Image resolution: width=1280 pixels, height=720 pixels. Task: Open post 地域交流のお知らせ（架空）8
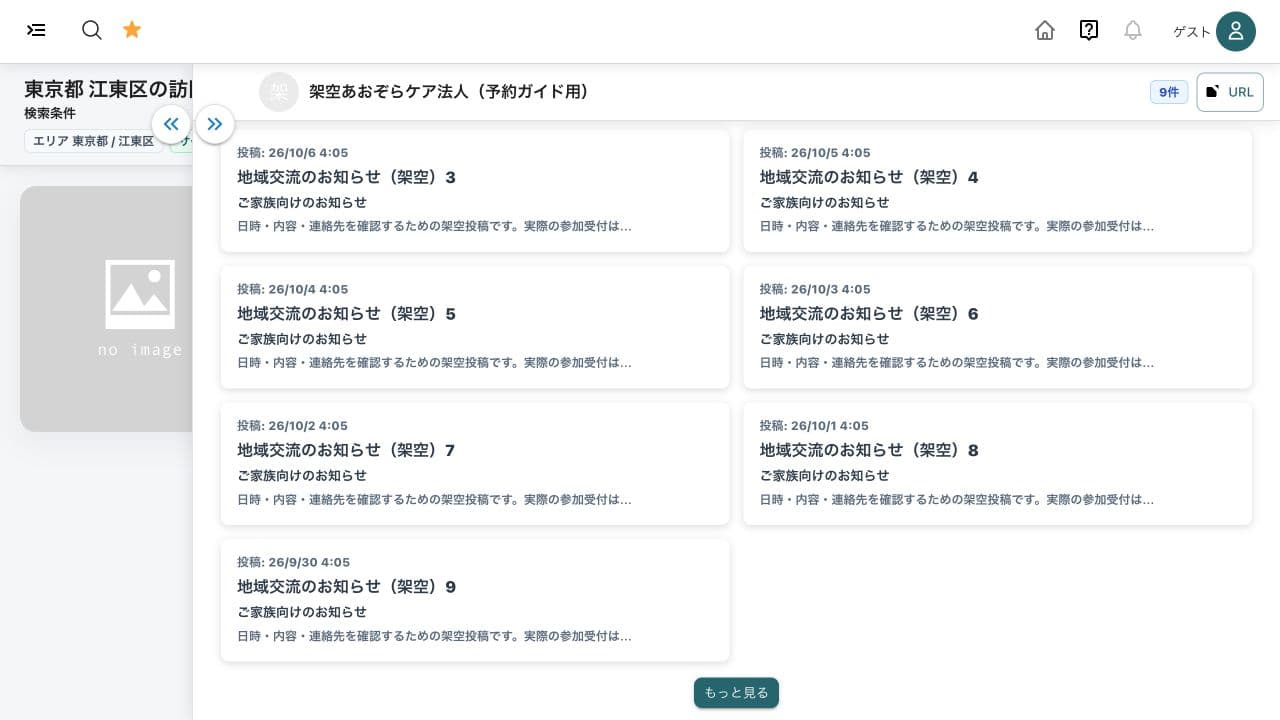coord(997,464)
